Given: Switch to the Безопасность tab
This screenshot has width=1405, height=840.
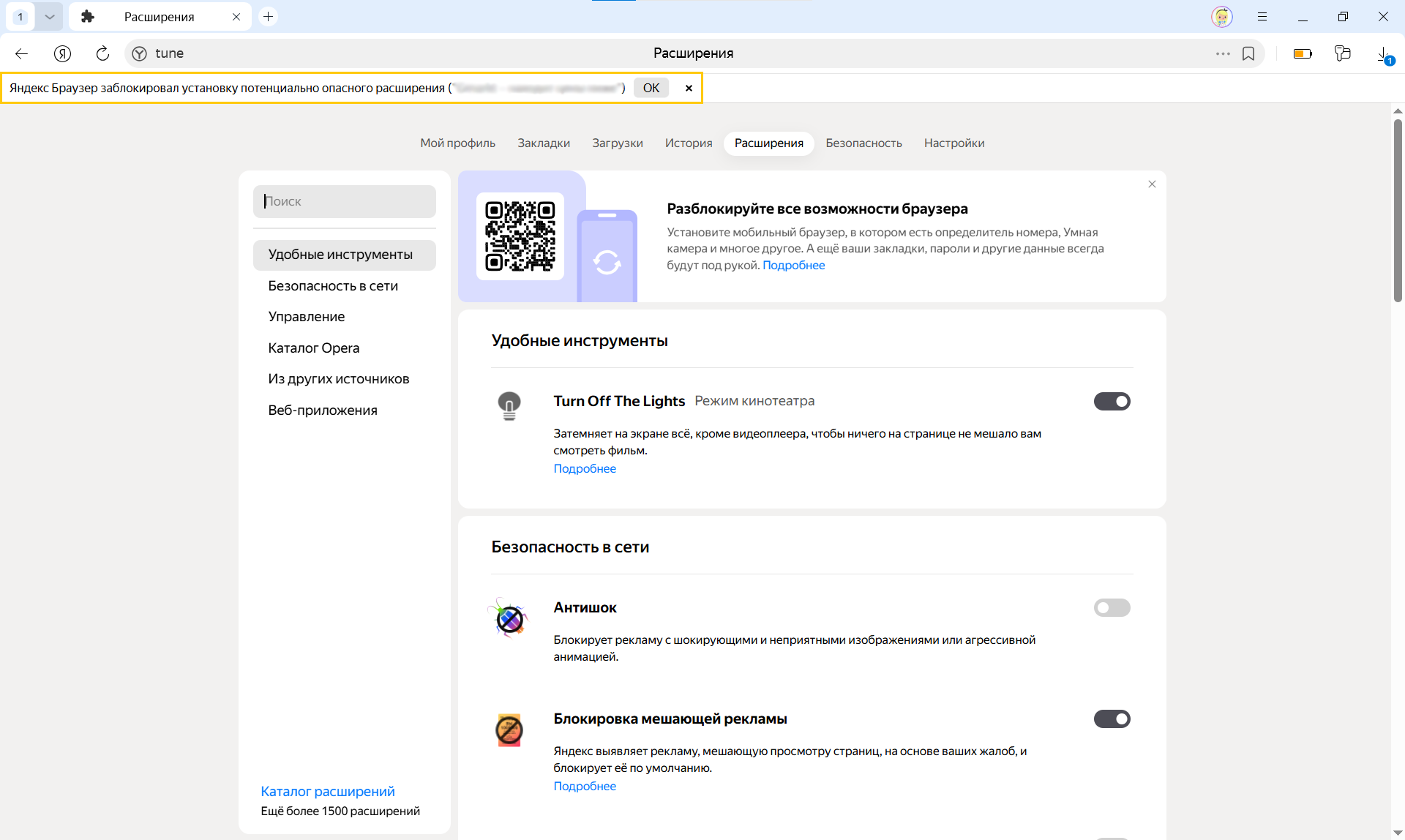Looking at the screenshot, I should [x=863, y=143].
